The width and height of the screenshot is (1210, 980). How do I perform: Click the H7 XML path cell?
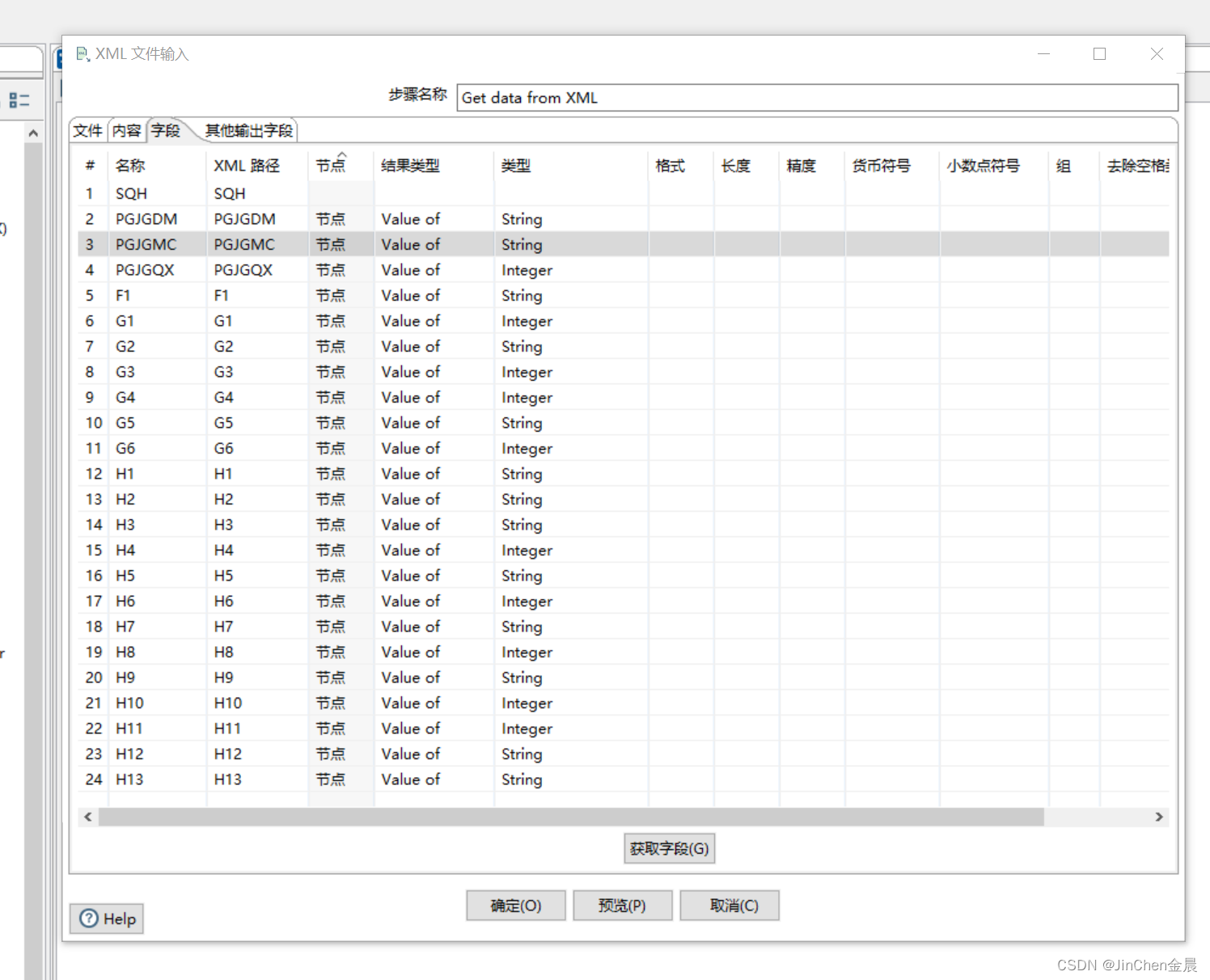point(257,627)
